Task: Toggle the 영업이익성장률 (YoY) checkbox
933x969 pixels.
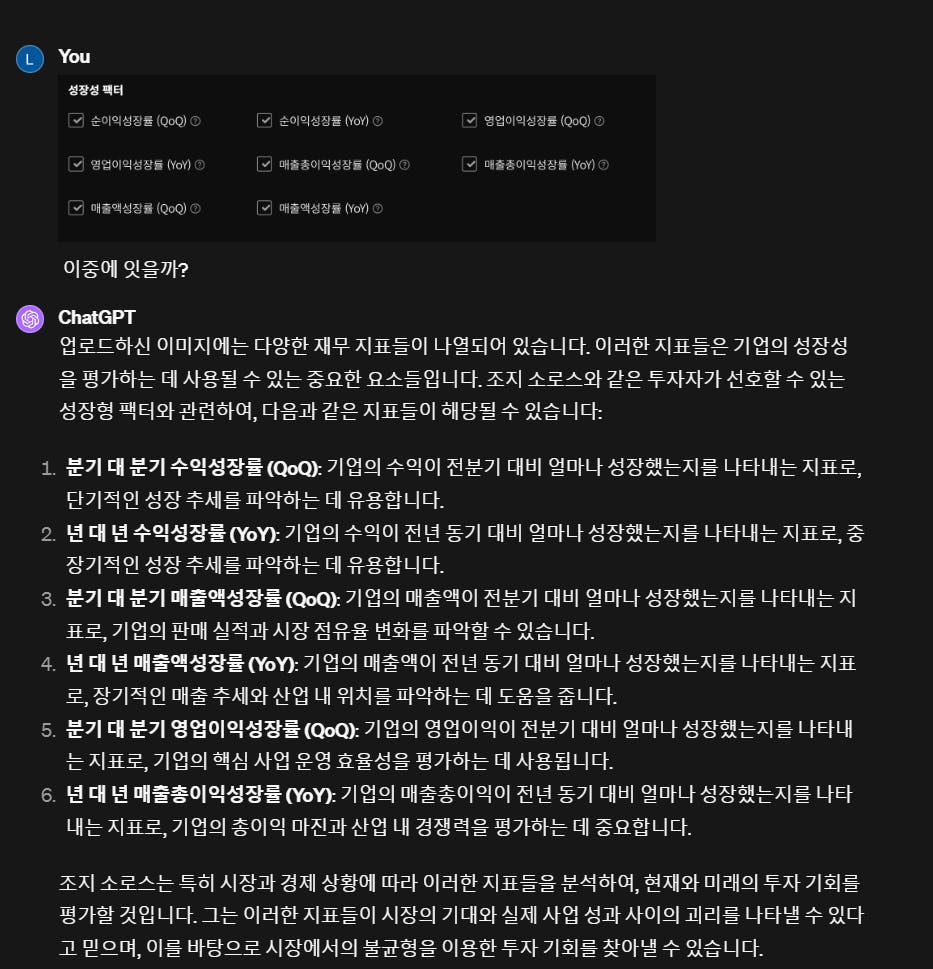Action: point(76,164)
